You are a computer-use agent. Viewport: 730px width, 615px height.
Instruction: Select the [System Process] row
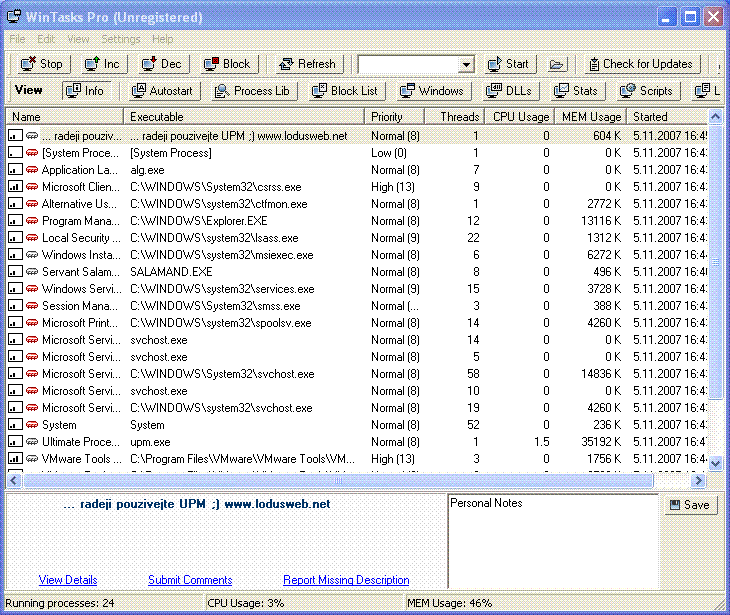click(357, 153)
